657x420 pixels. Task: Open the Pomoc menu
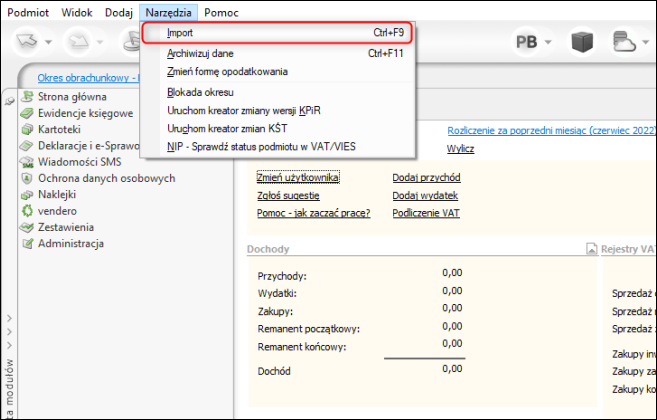pyautogui.click(x=221, y=10)
